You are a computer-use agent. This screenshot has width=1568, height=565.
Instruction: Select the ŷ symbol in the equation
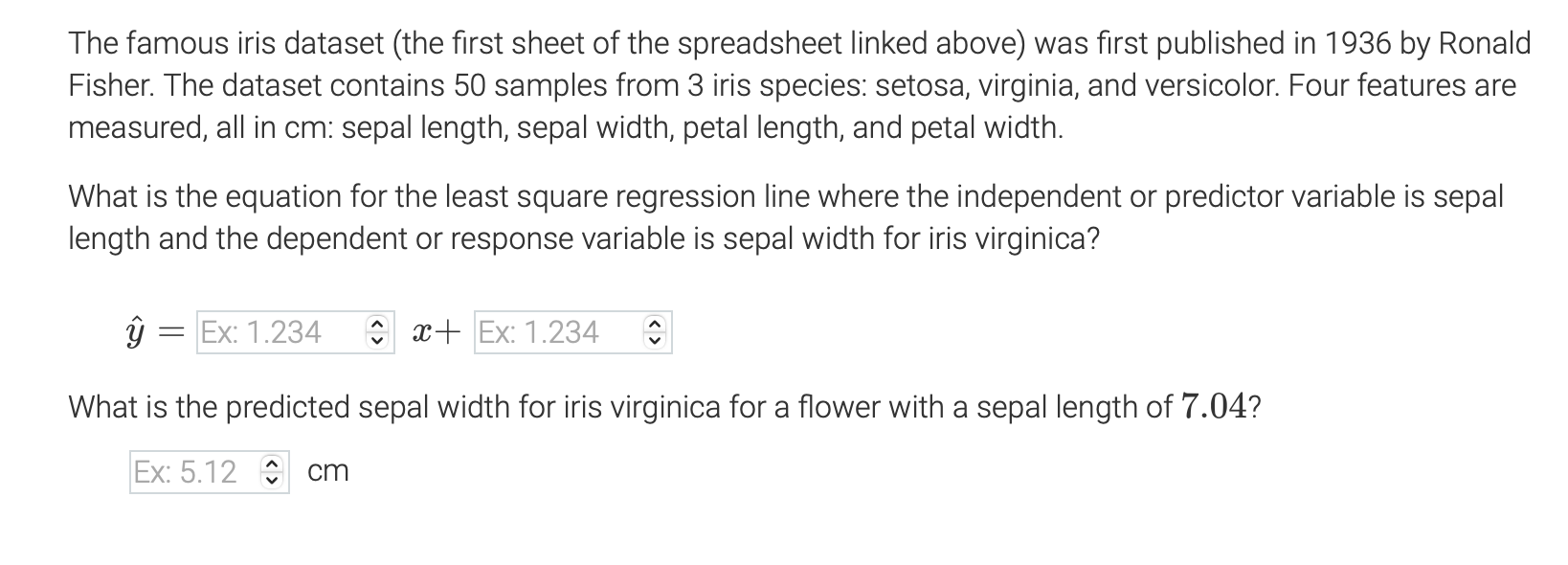coord(137,332)
